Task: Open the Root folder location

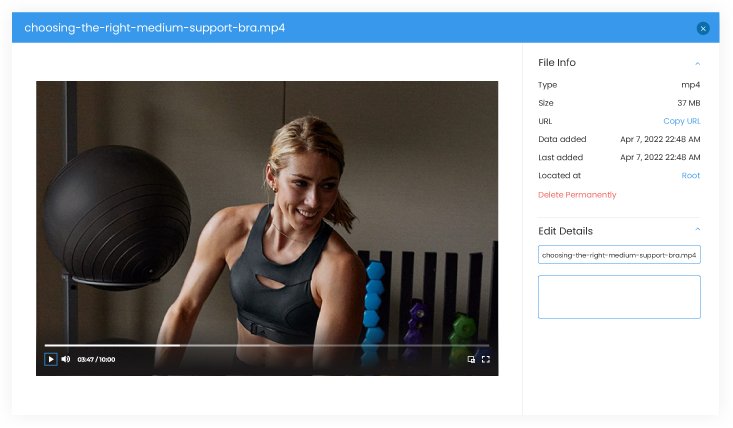Action: point(690,175)
